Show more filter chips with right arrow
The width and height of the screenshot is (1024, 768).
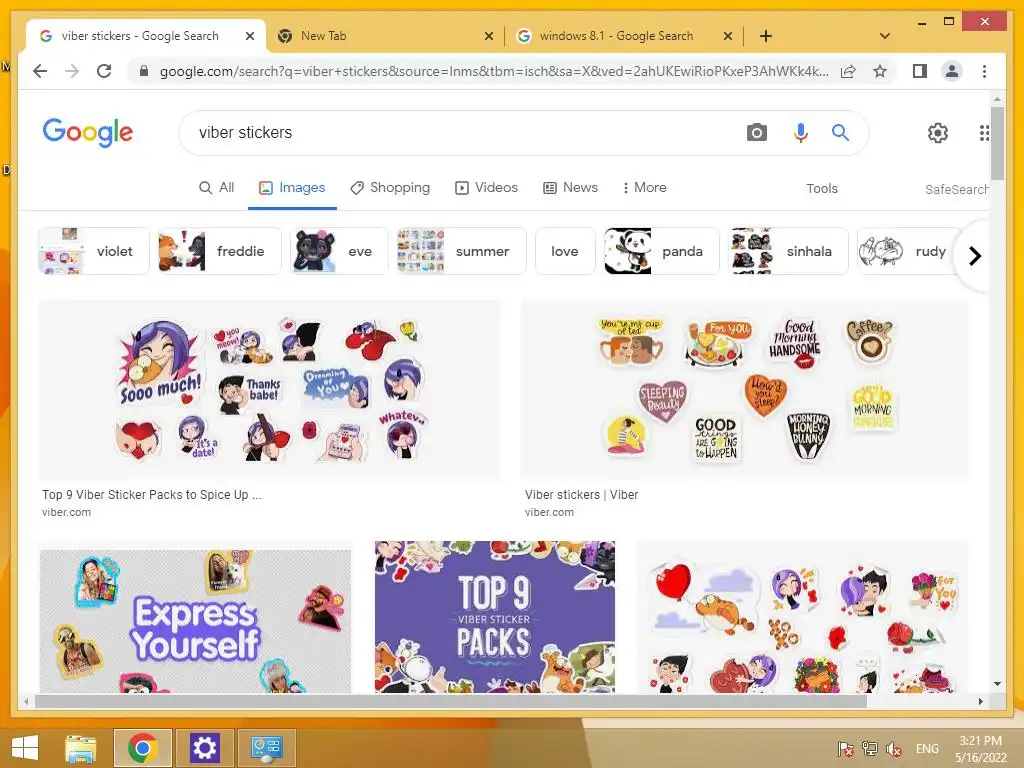(x=974, y=255)
